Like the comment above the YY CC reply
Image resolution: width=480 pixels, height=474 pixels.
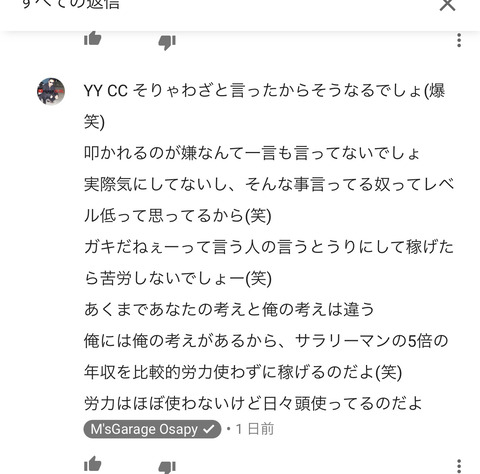click(93, 38)
